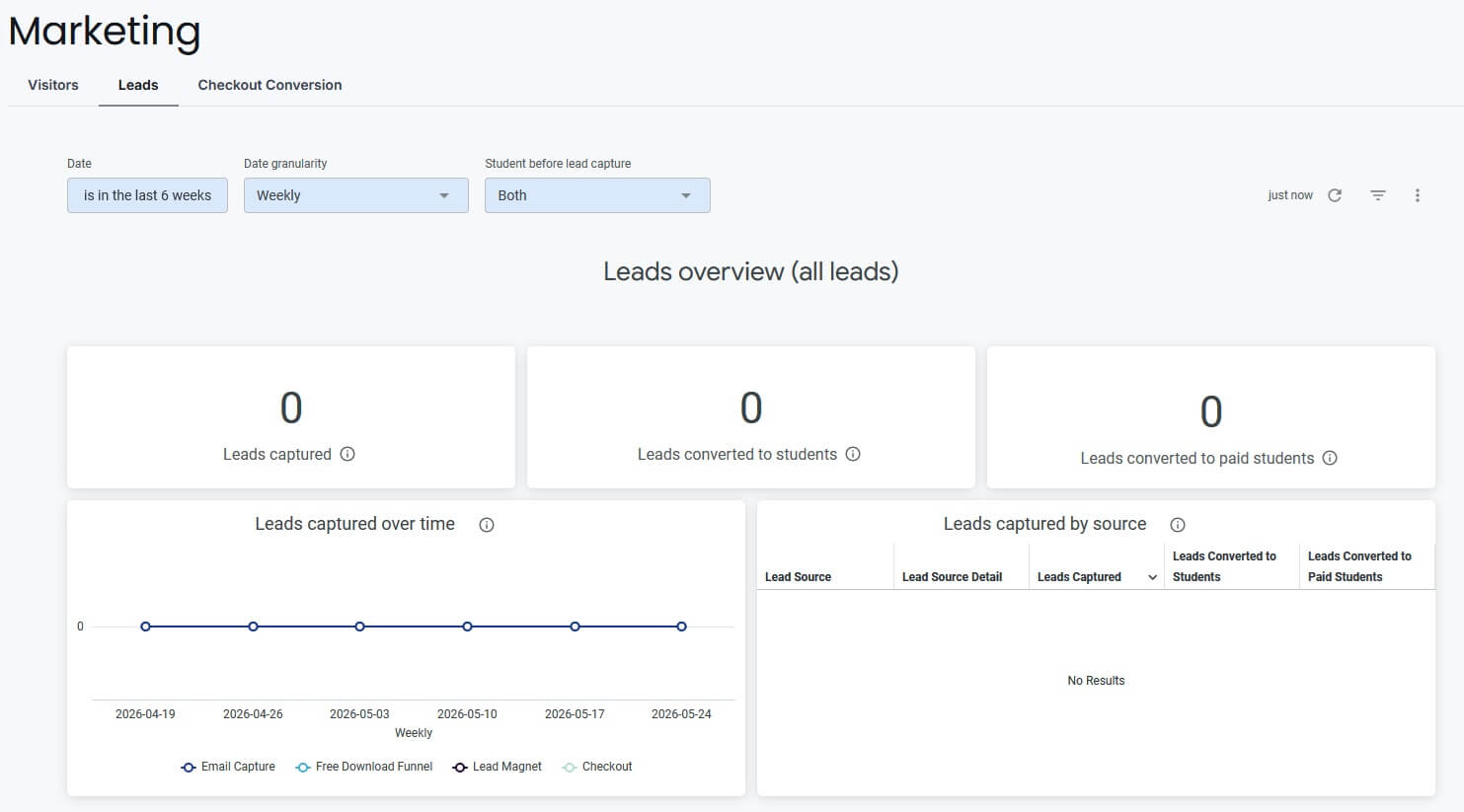The image size is (1464, 812).
Task: Switch to the Checkout Conversion tab
Action: coord(270,85)
